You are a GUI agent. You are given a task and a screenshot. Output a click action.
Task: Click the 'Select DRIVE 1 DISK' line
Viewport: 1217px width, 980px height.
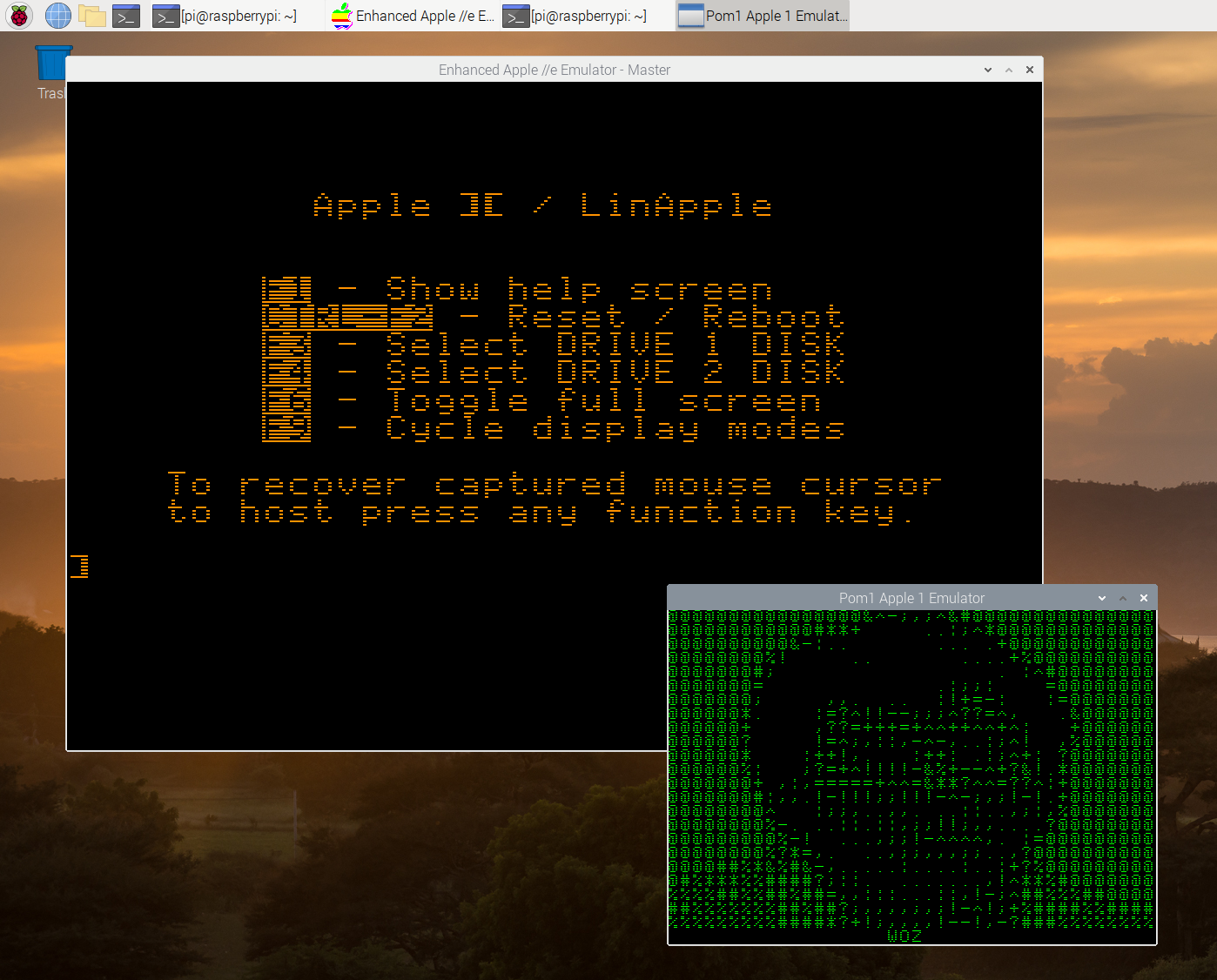pos(615,344)
